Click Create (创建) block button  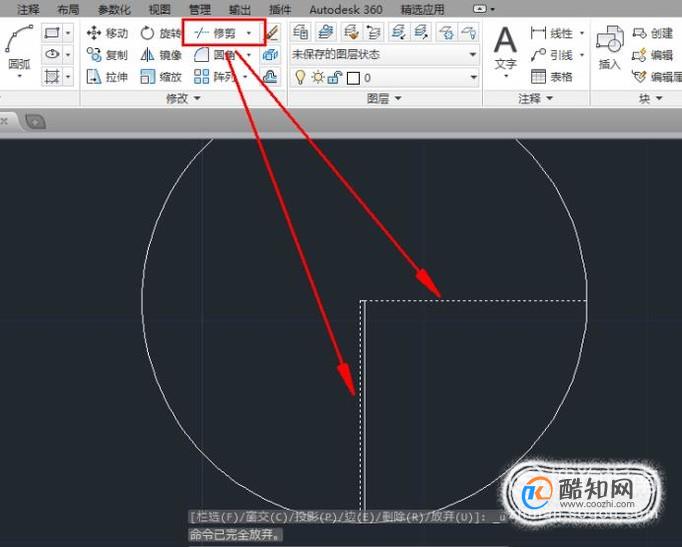652,33
